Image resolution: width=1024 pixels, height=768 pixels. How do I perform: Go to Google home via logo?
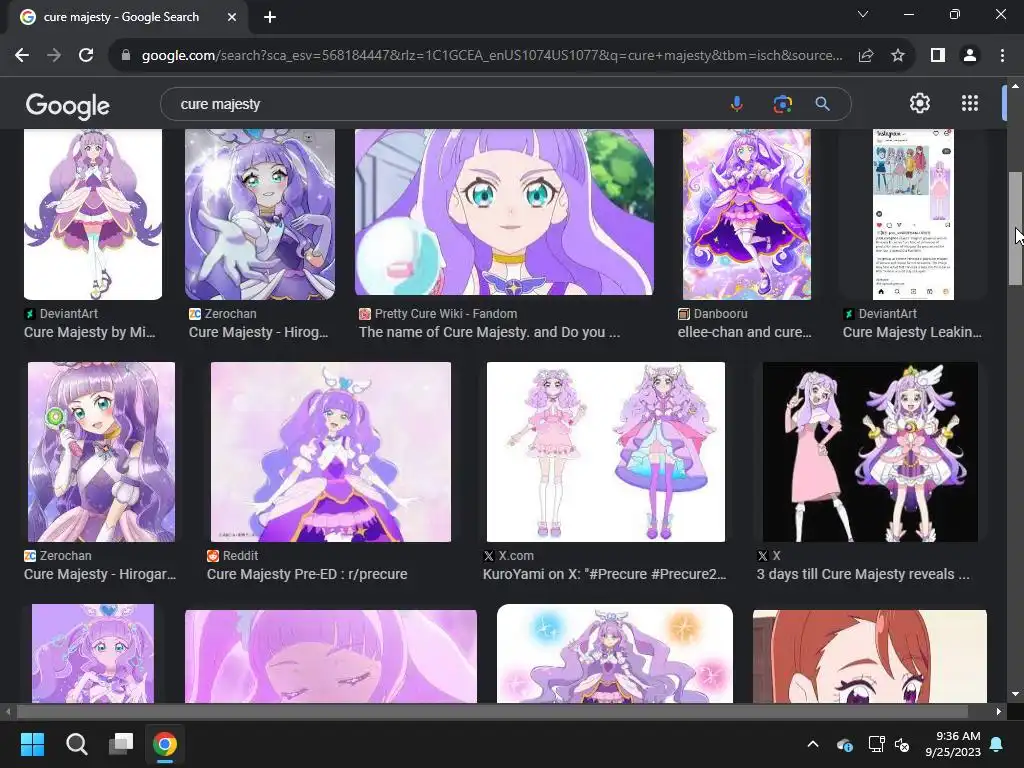[68, 105]
